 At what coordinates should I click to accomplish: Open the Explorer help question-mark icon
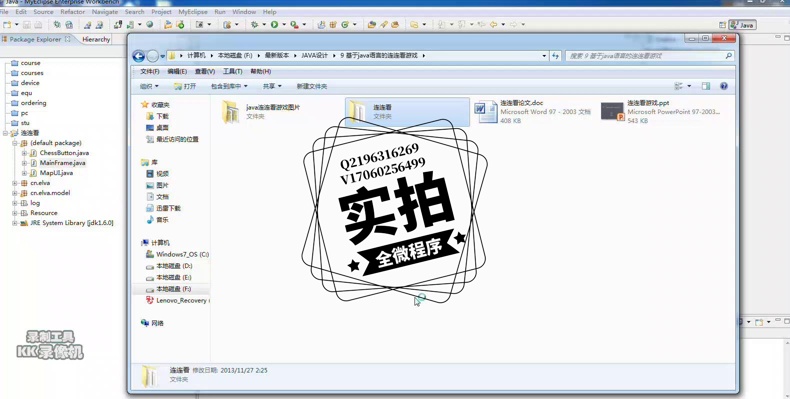(x=724, y=86)
